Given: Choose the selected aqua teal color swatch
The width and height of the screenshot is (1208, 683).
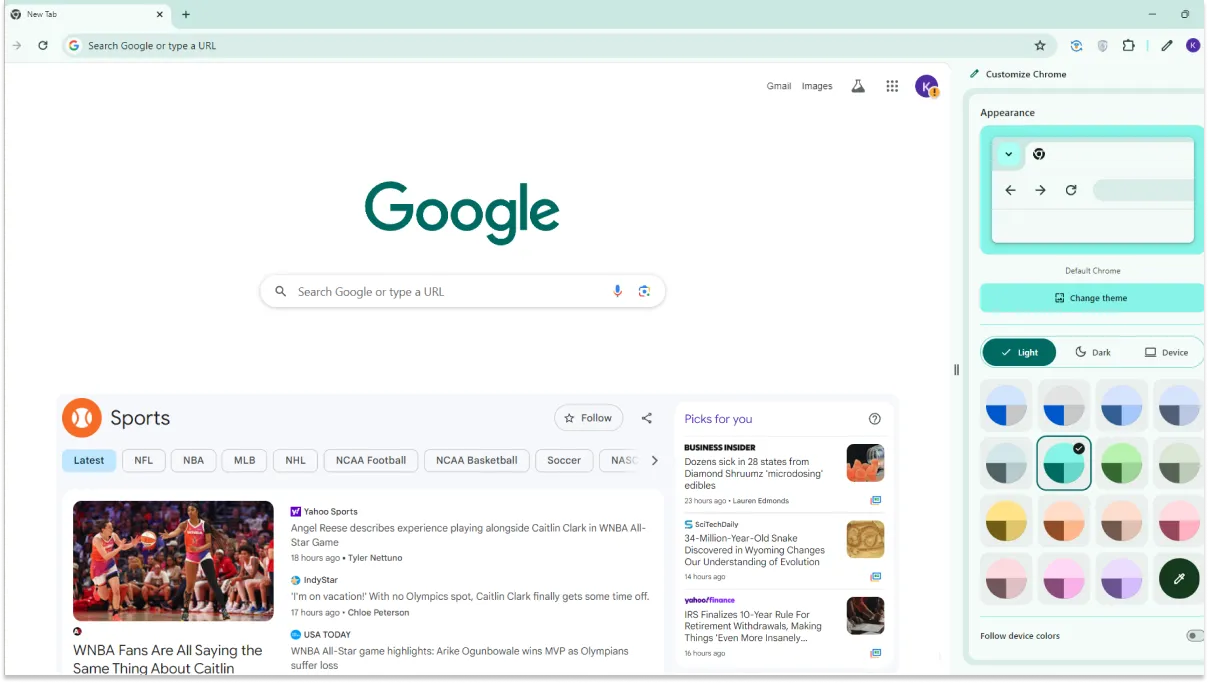Looking at the screenshot, I should pos(1064,463).
